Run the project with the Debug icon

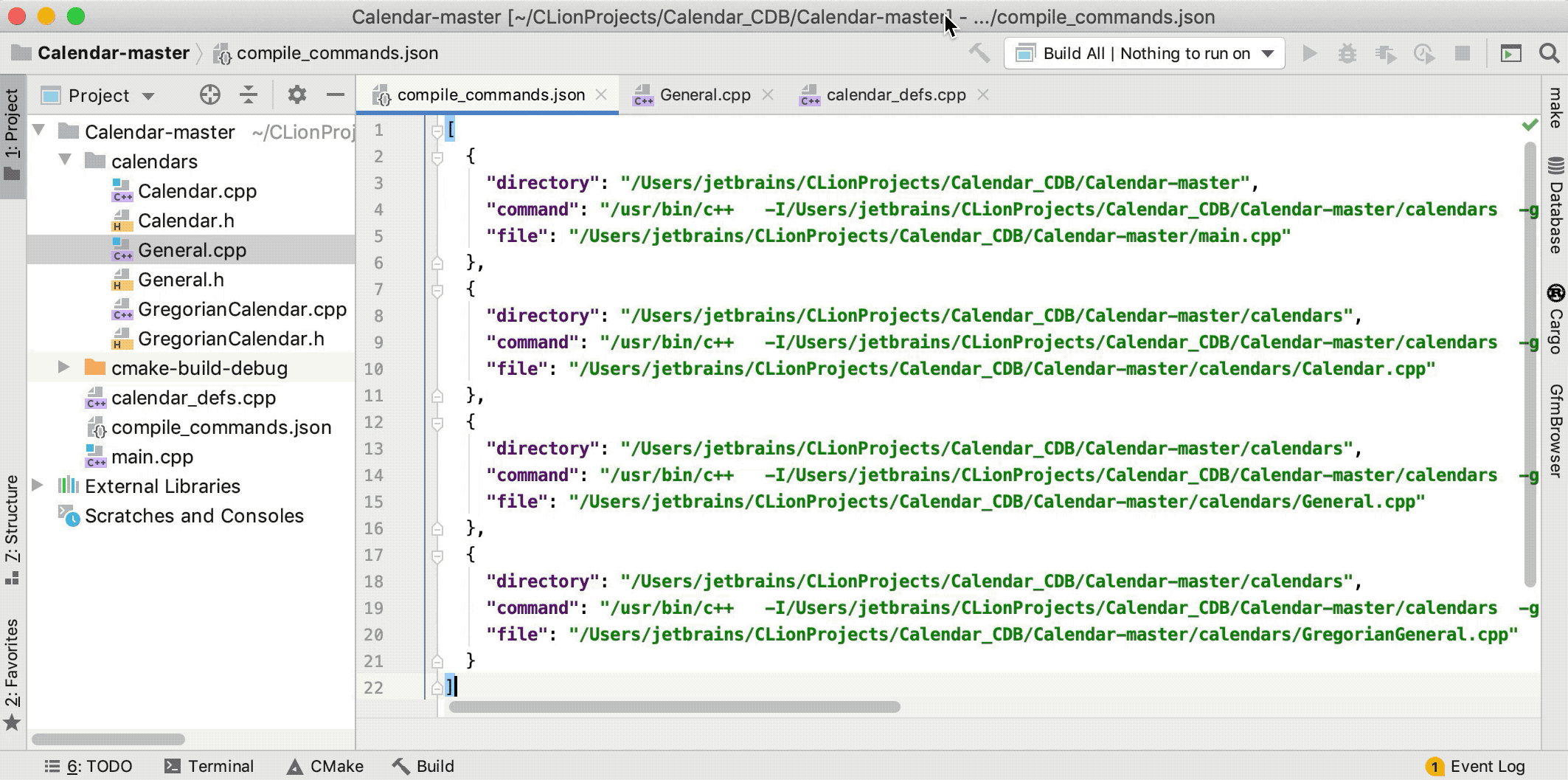pos(1347,53)
